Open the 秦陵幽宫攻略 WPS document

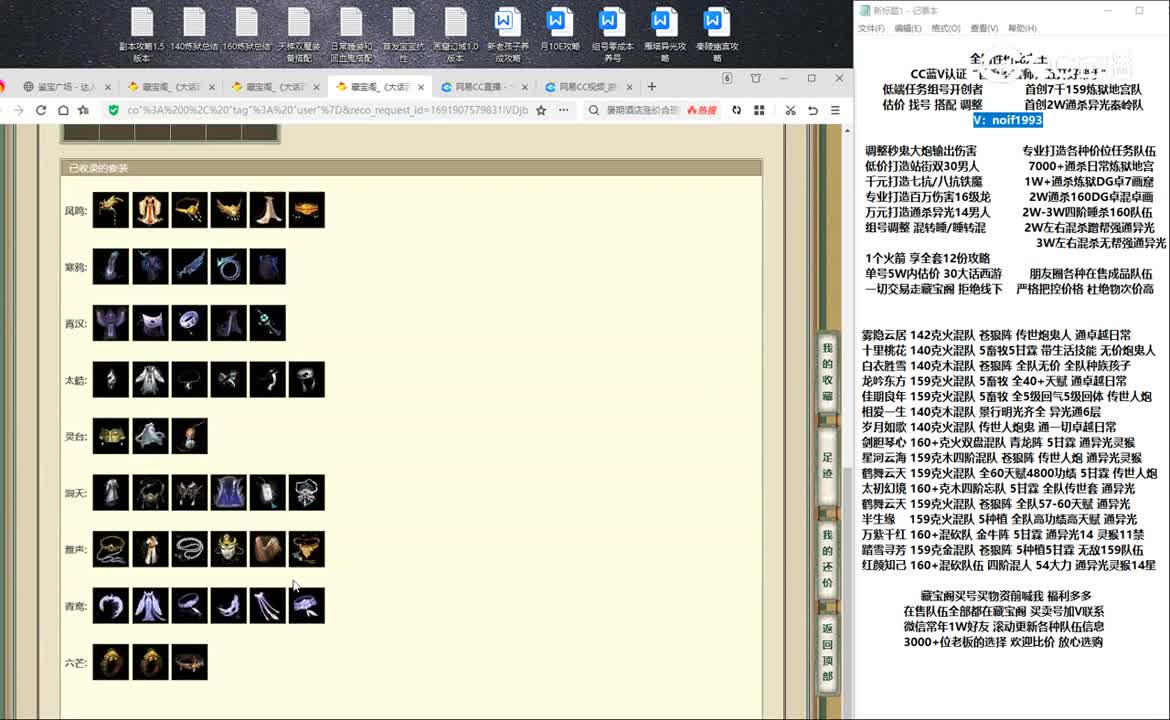716,34
